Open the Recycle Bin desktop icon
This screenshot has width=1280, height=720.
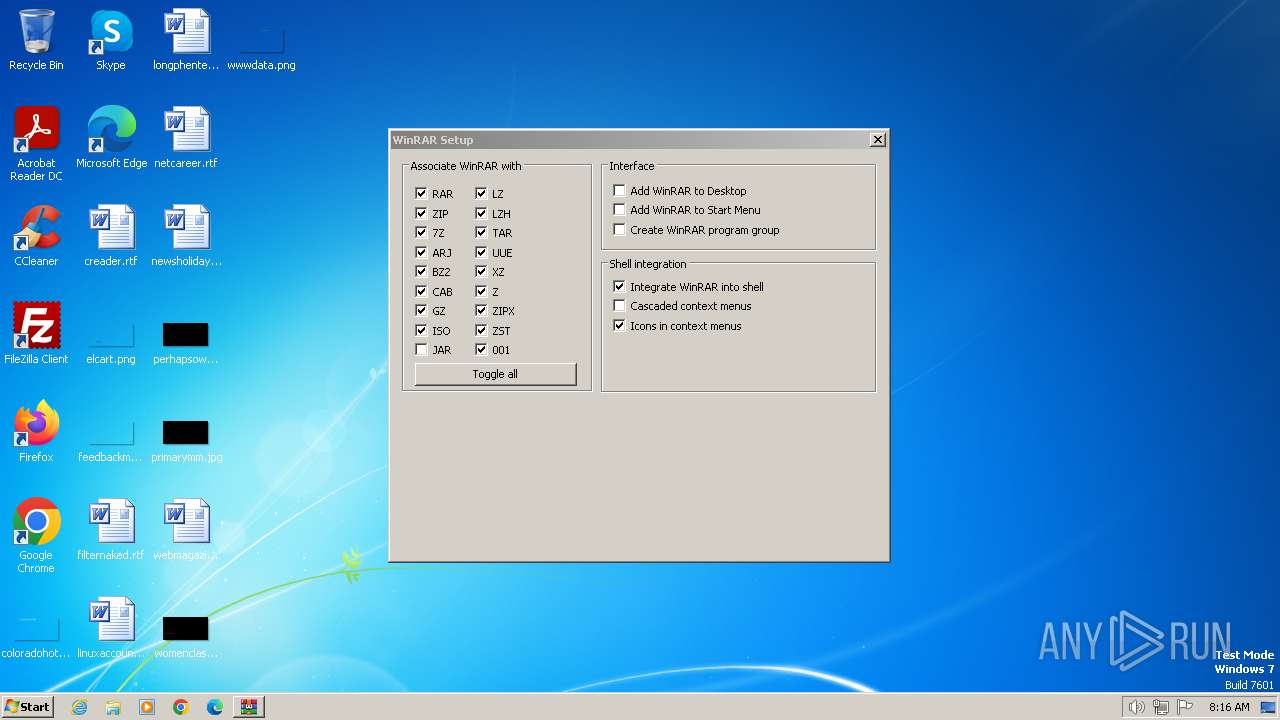click(x=37, y=40)
